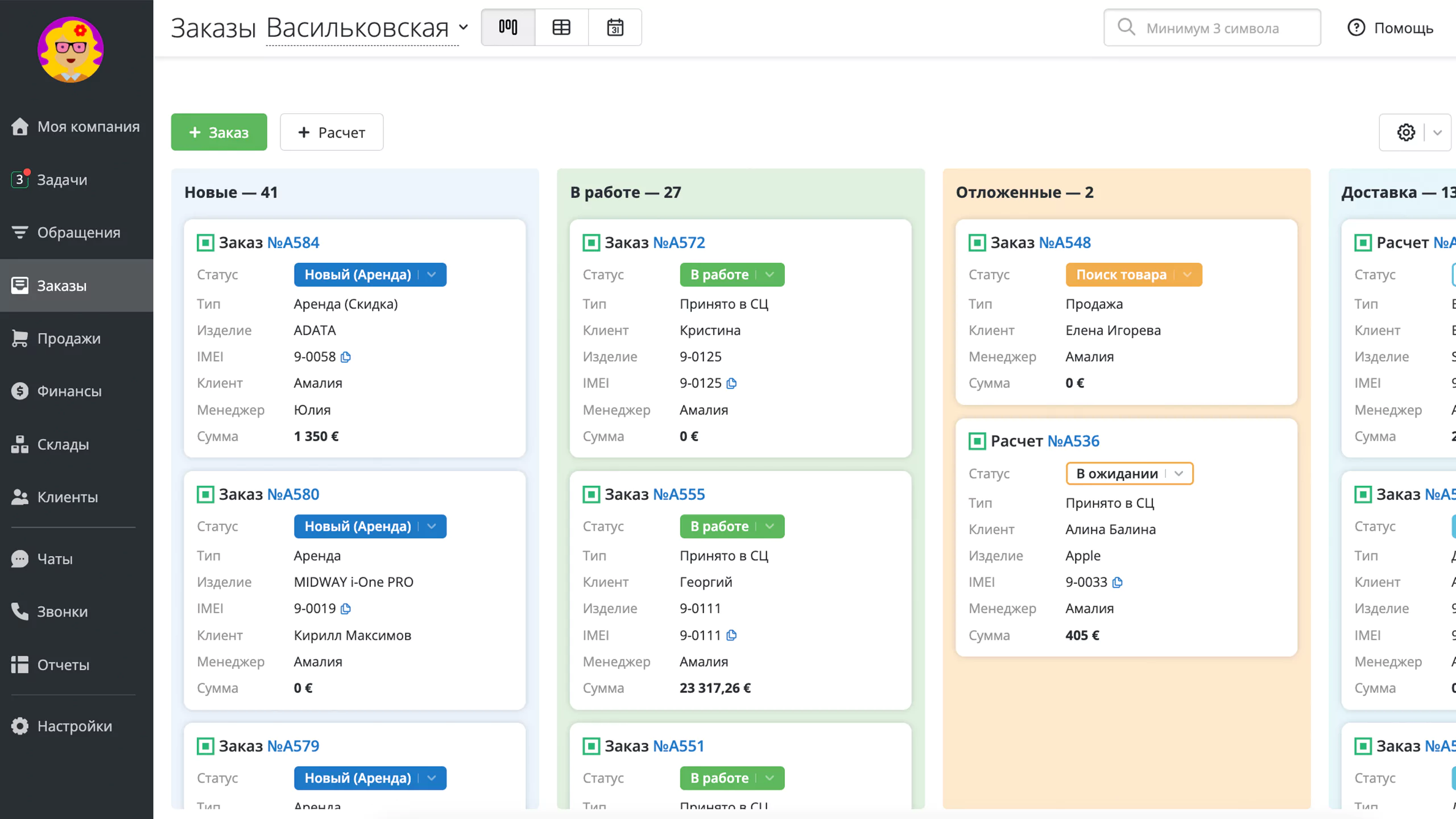Toggle the green checkbox on order A548

[x=977, y=243]
